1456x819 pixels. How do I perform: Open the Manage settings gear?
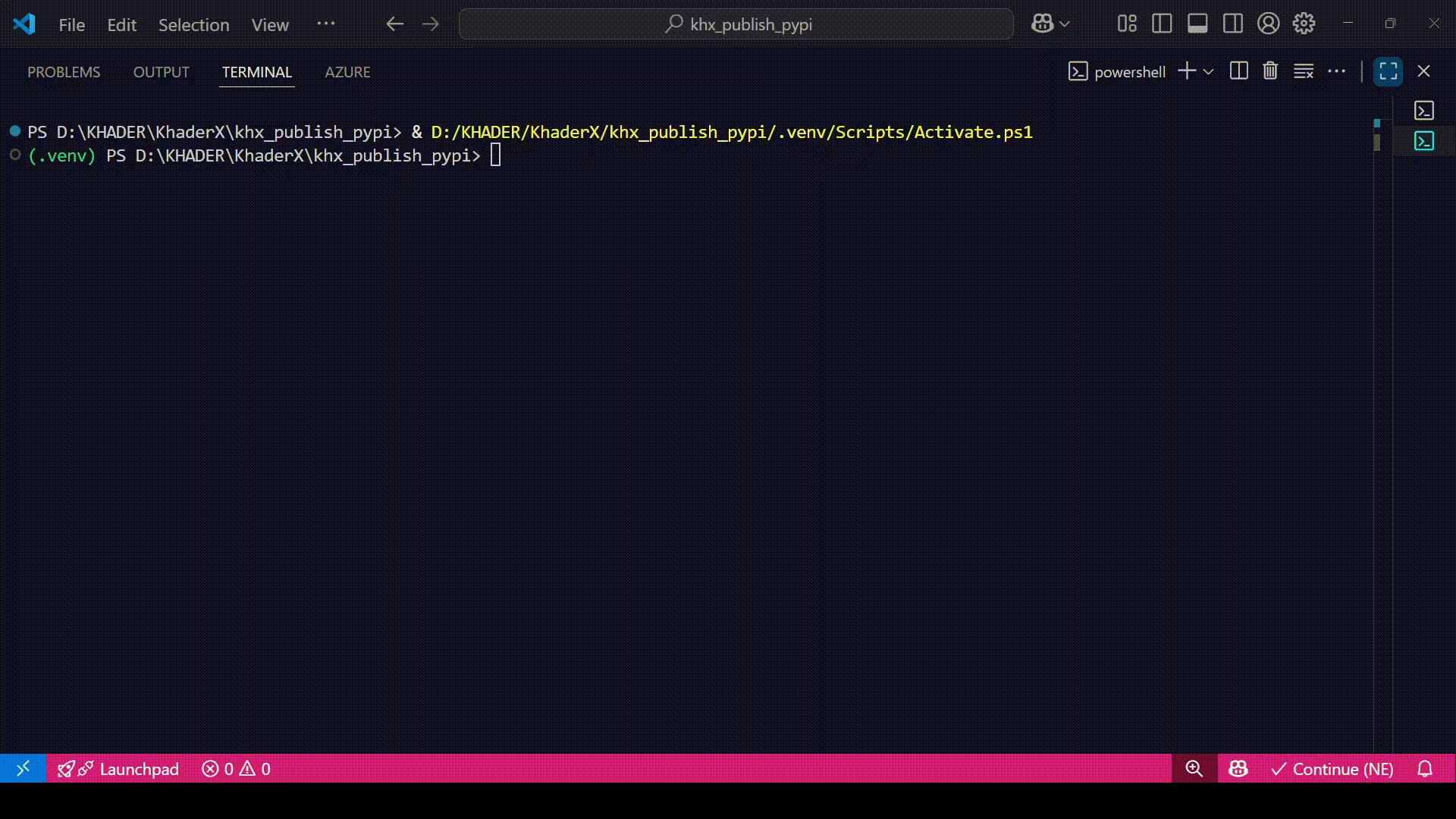(1304, 24)
